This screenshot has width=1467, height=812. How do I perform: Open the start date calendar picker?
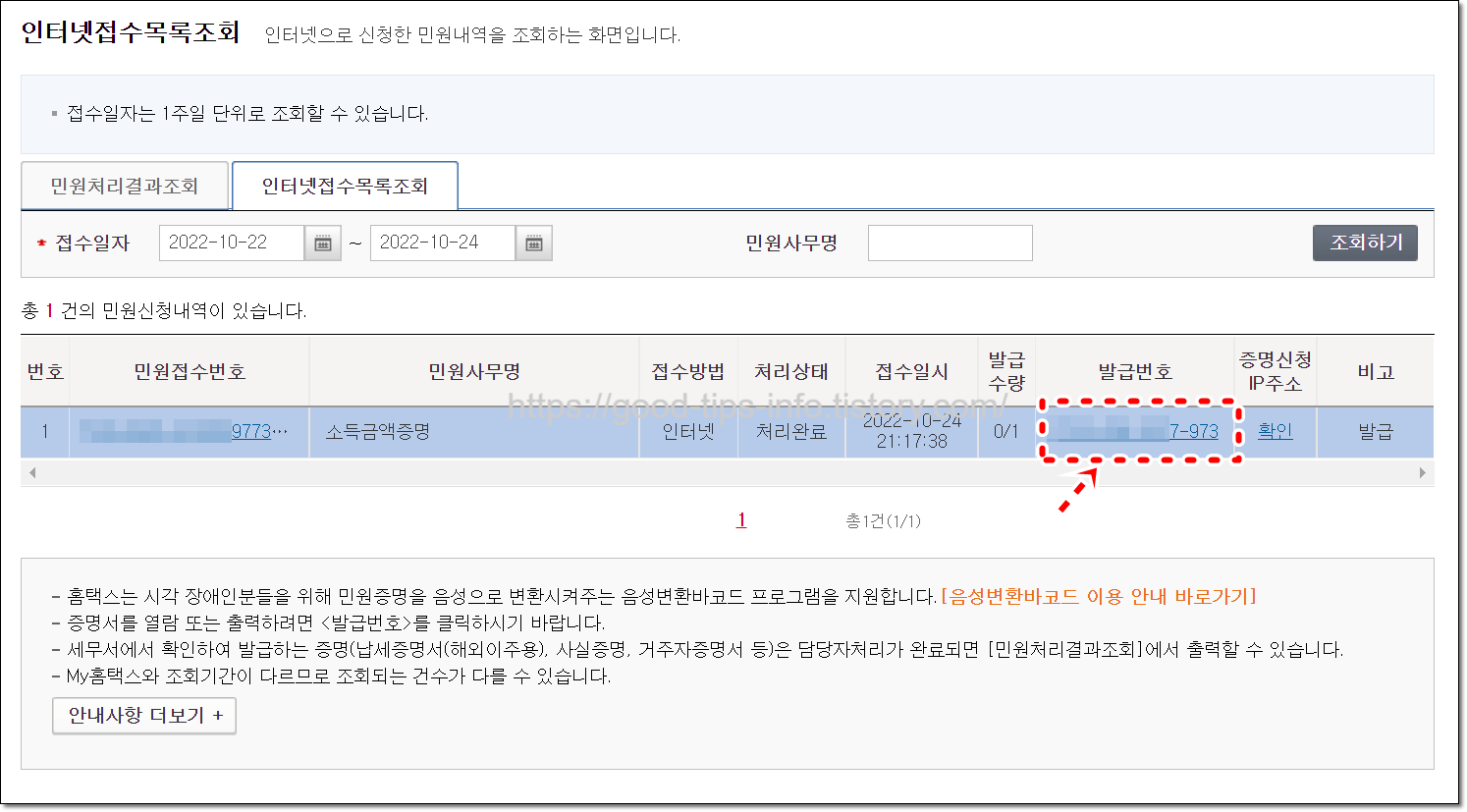pyautogui.click(x=322, y=244)
